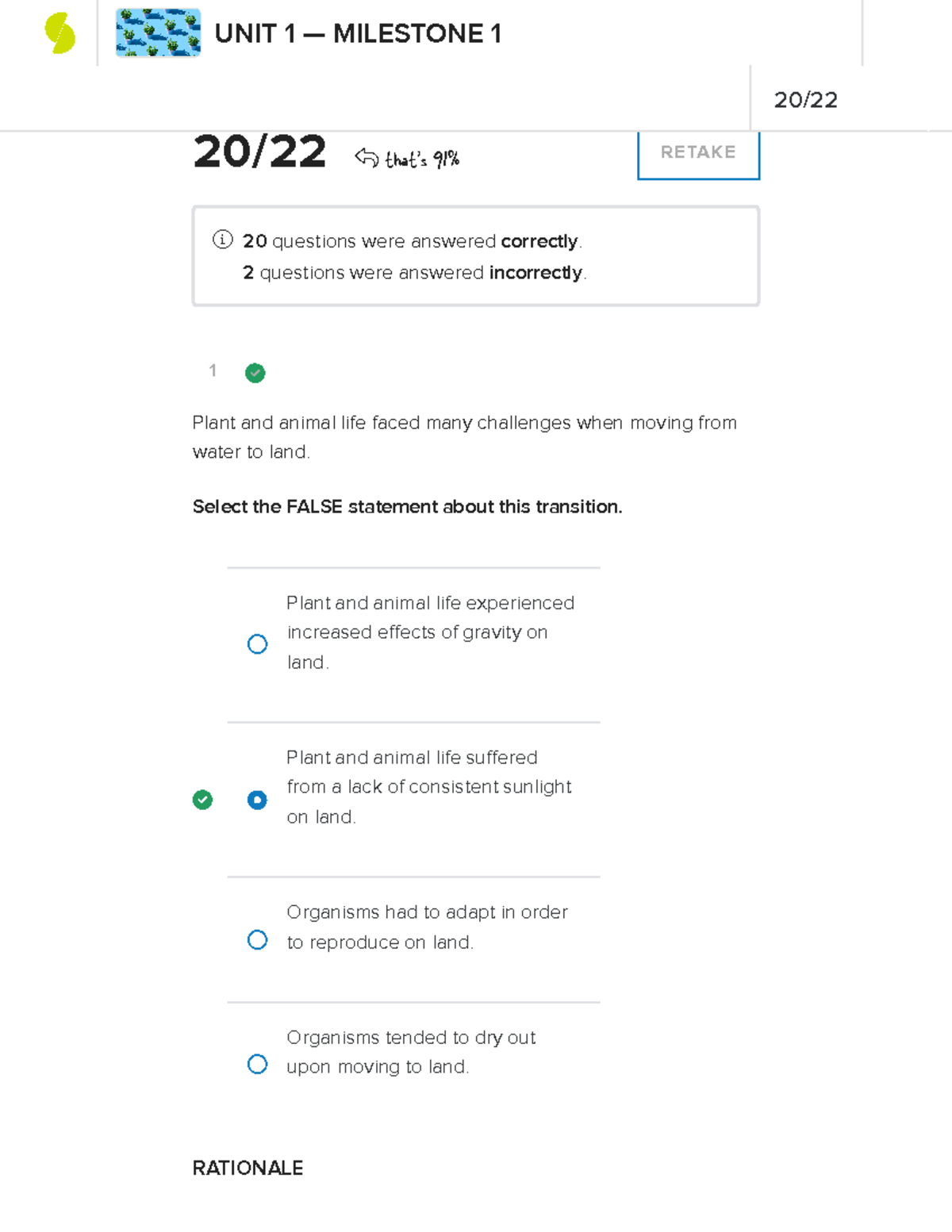
Task: Click the score summary box
Action: 475,254
